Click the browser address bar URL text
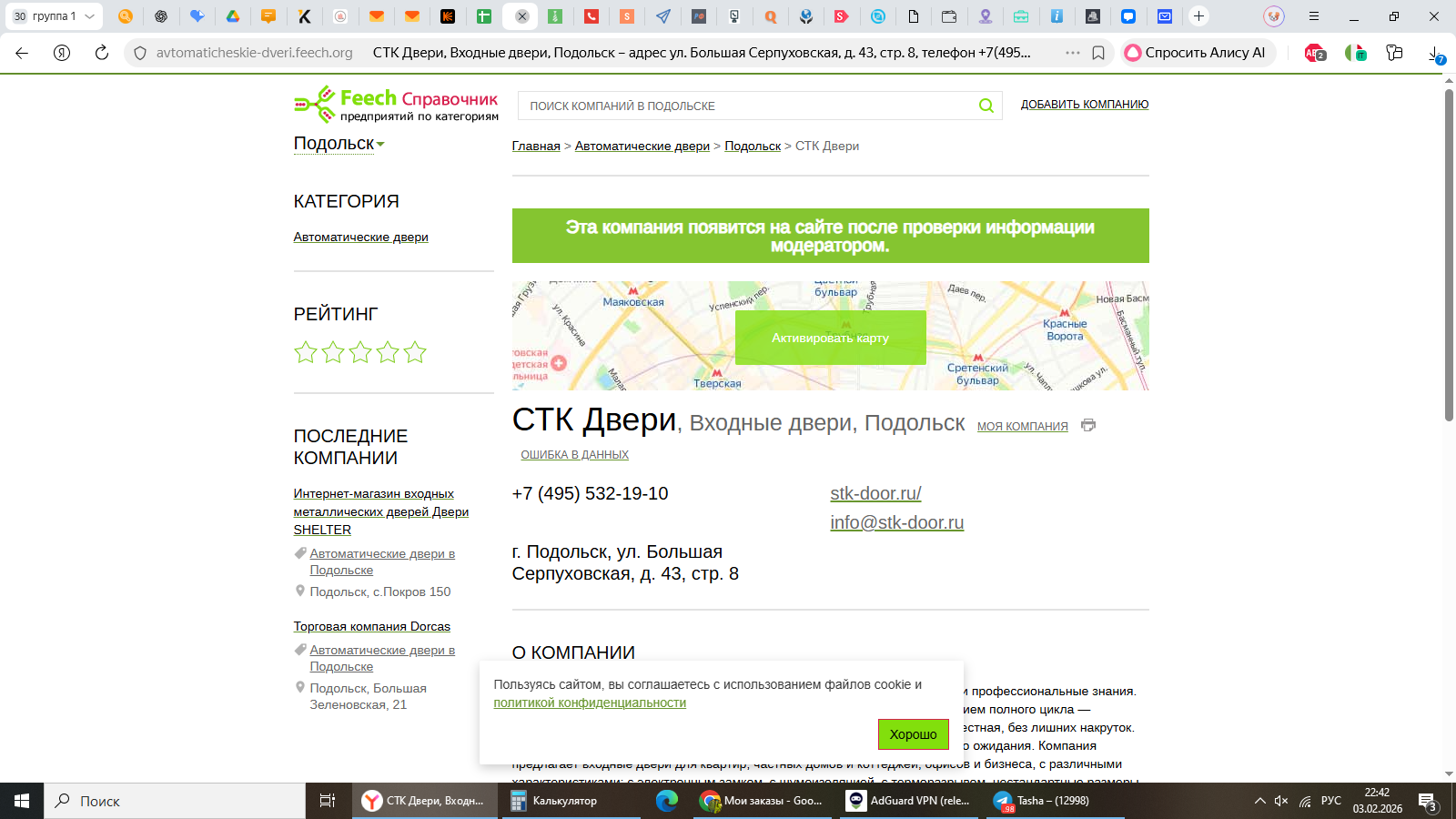1456x819 pixels. click(x=255, y=53)
